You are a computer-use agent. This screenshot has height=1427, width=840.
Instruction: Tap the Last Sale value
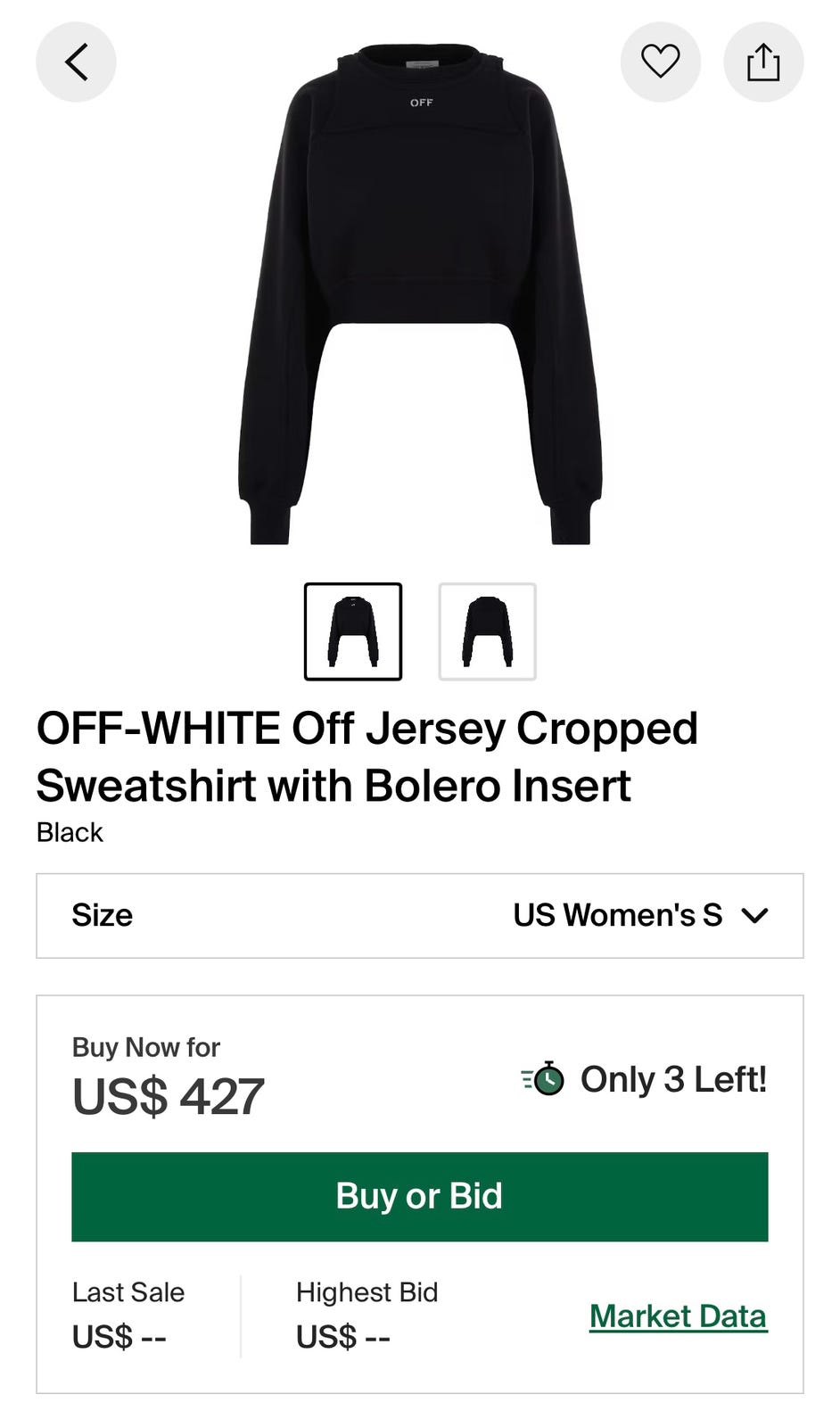pyautogui.click(x=119, y=1337)
